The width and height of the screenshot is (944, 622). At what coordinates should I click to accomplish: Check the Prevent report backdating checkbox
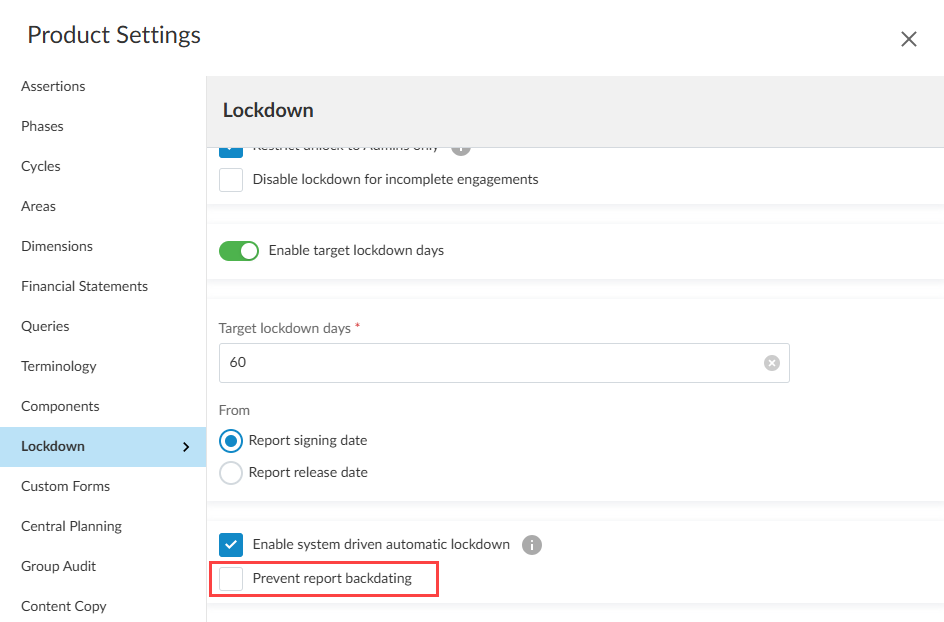pos(230,578)
